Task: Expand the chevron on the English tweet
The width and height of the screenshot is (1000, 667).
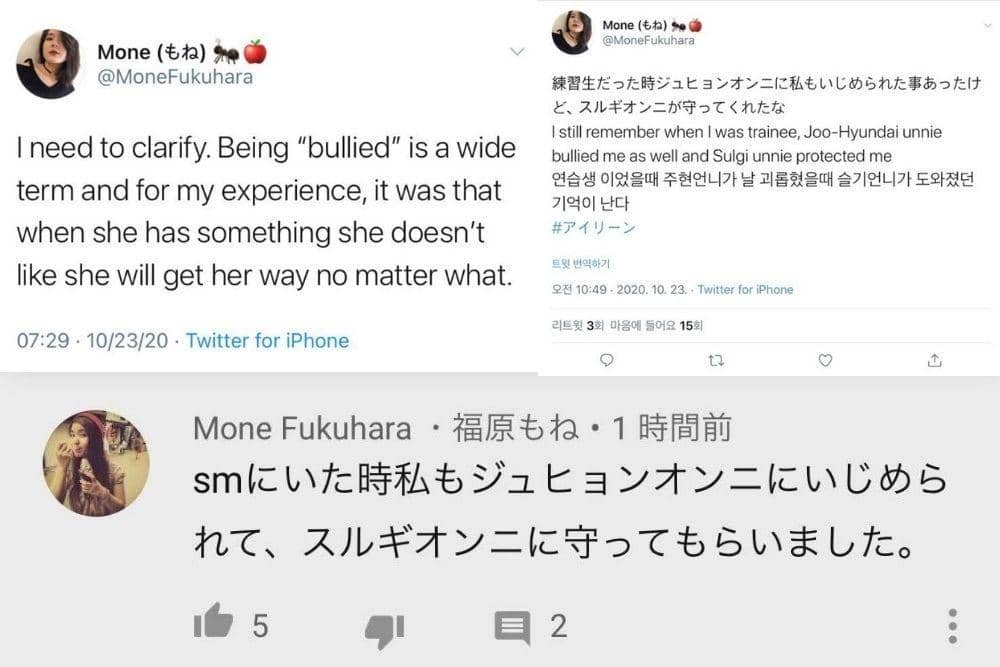Action: [x=516, y=51]
